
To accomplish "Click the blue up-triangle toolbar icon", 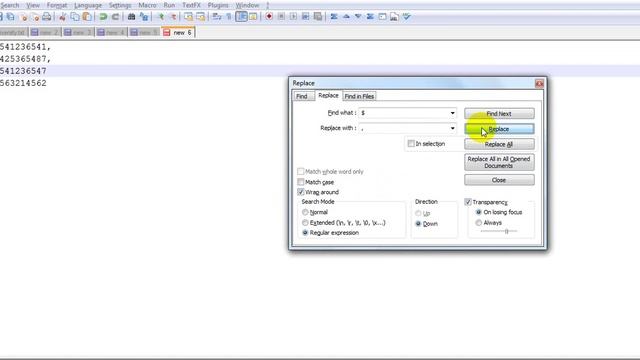I will [346, 17].
